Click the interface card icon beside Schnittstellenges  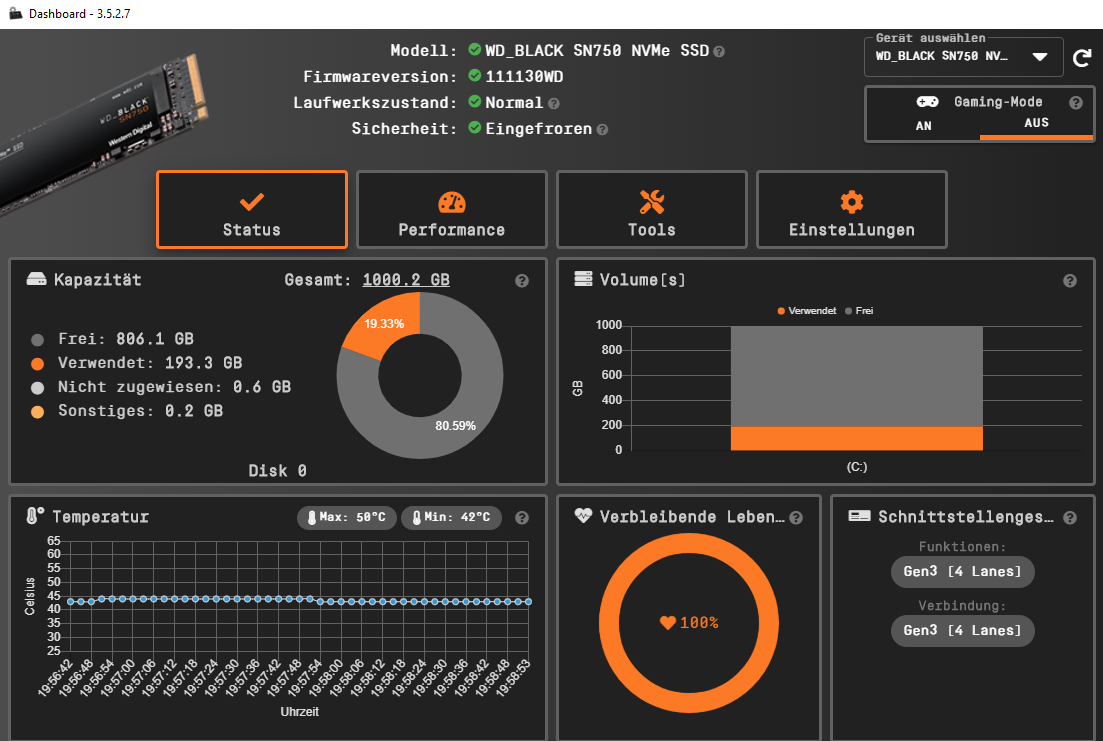click(x=859, y=516)
